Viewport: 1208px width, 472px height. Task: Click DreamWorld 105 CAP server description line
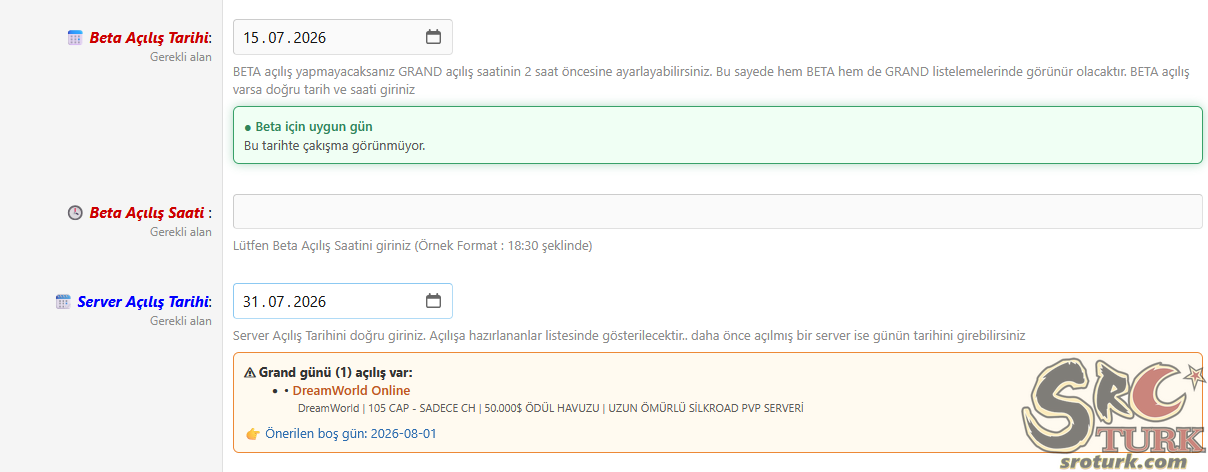tap(551, 408)
